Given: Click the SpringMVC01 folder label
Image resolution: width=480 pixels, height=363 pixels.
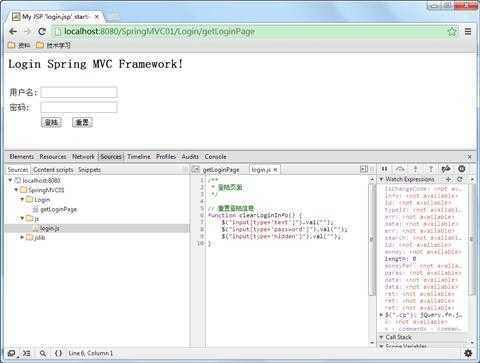Looking at the screenshot, I should coord(46,190).
